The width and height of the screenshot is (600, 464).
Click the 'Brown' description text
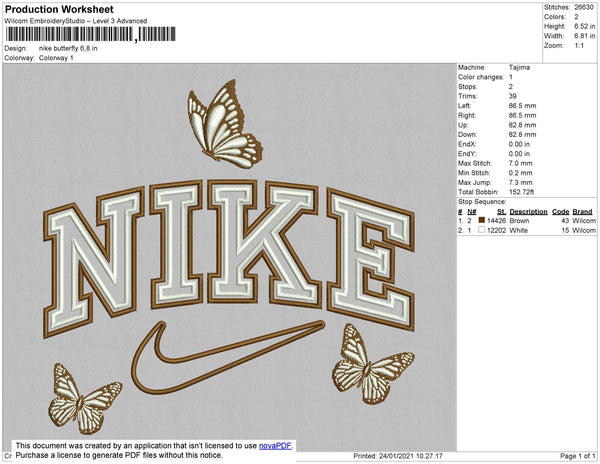[519, 221]
